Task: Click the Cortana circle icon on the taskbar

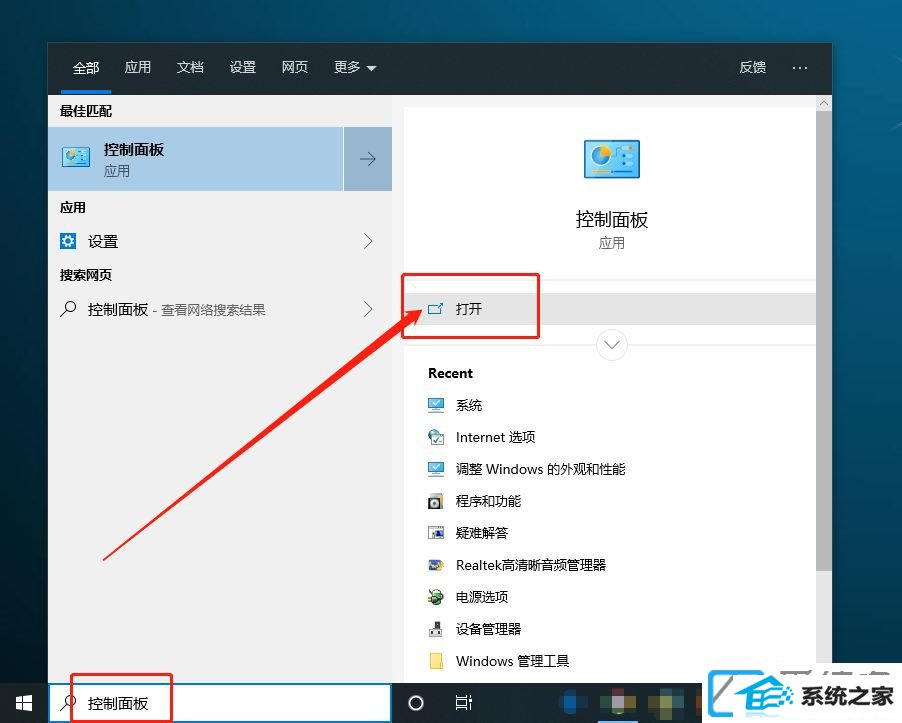Action: coord(415,703)
